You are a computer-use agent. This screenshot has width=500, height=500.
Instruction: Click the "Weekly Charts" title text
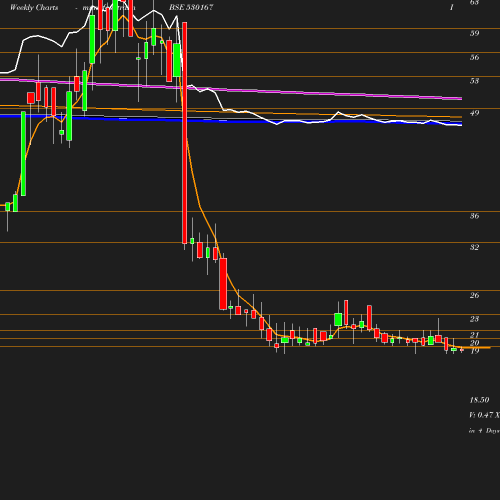[x=34, y=7]
